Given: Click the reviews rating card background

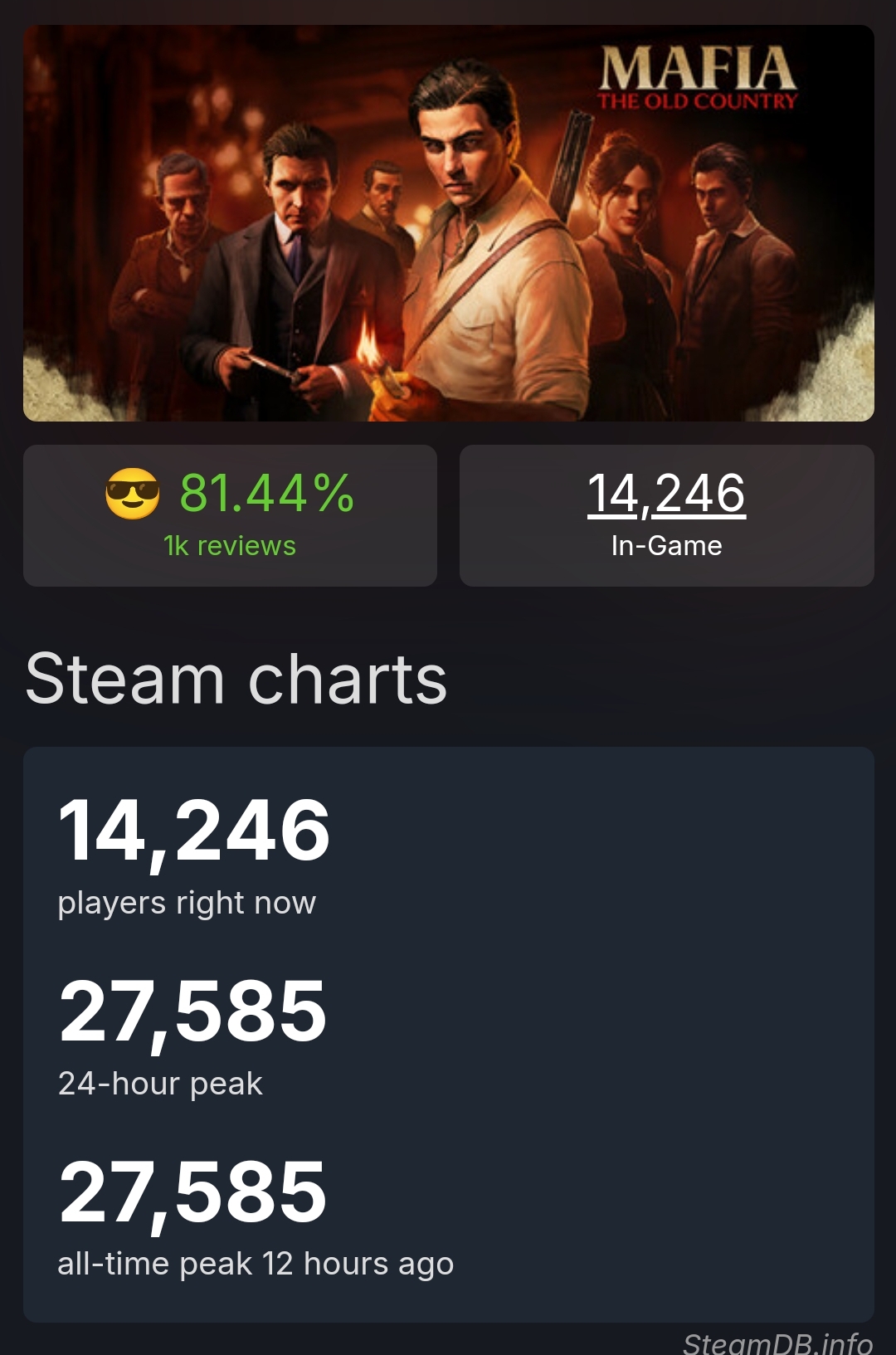Looking at the screenshot, I should pos(230,515).
